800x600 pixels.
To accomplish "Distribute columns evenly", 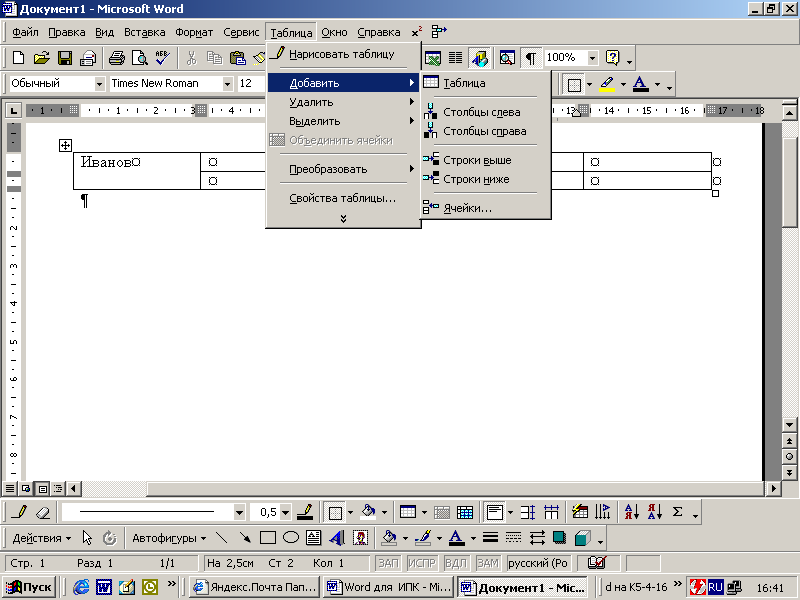I will pos(551,512).
